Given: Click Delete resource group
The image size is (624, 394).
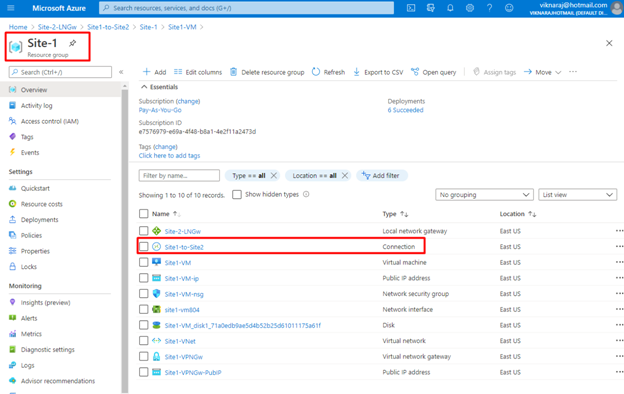Looking at the screenshot, I should 267,72.
